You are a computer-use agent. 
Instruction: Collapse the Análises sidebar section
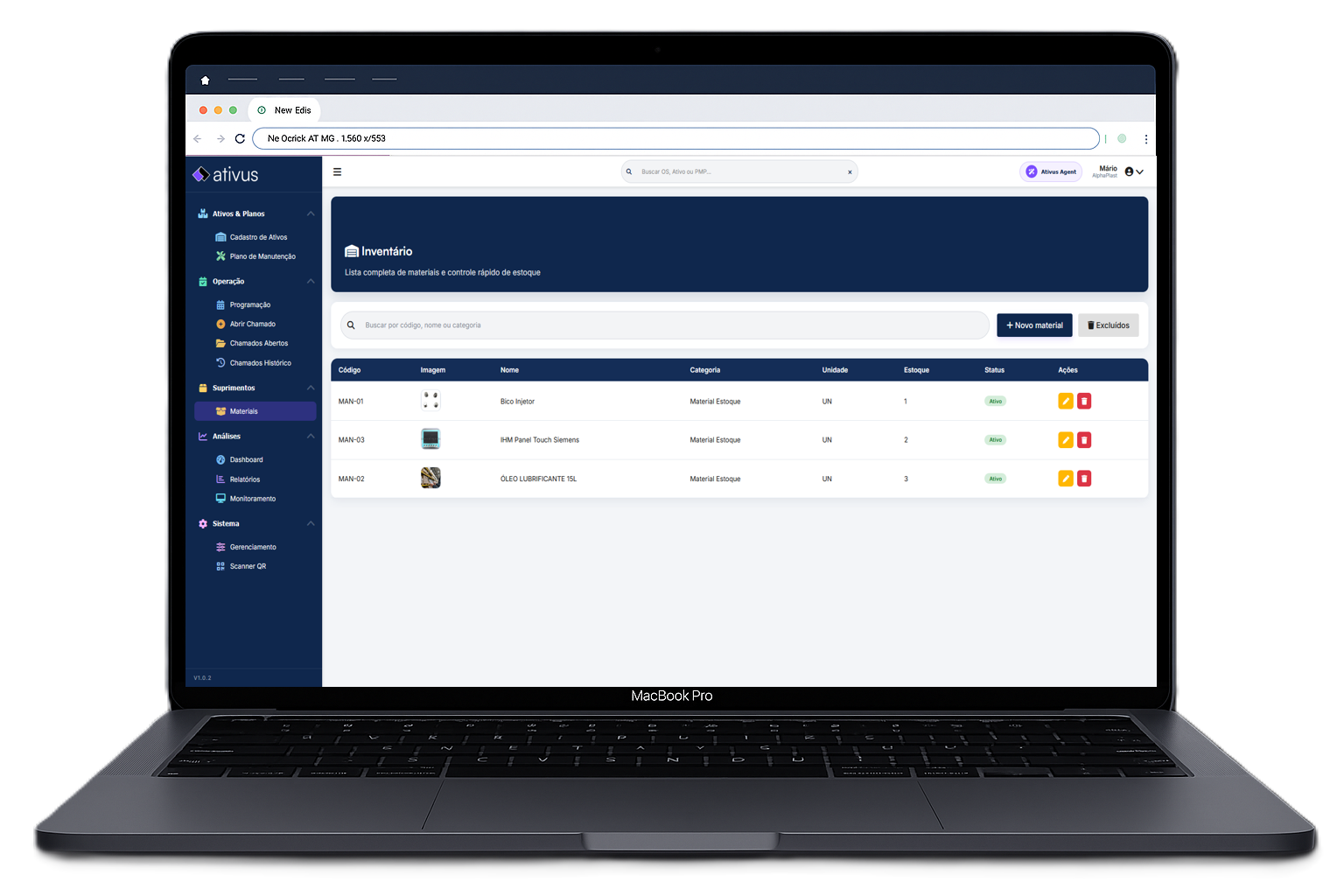[x=311, y=436]
